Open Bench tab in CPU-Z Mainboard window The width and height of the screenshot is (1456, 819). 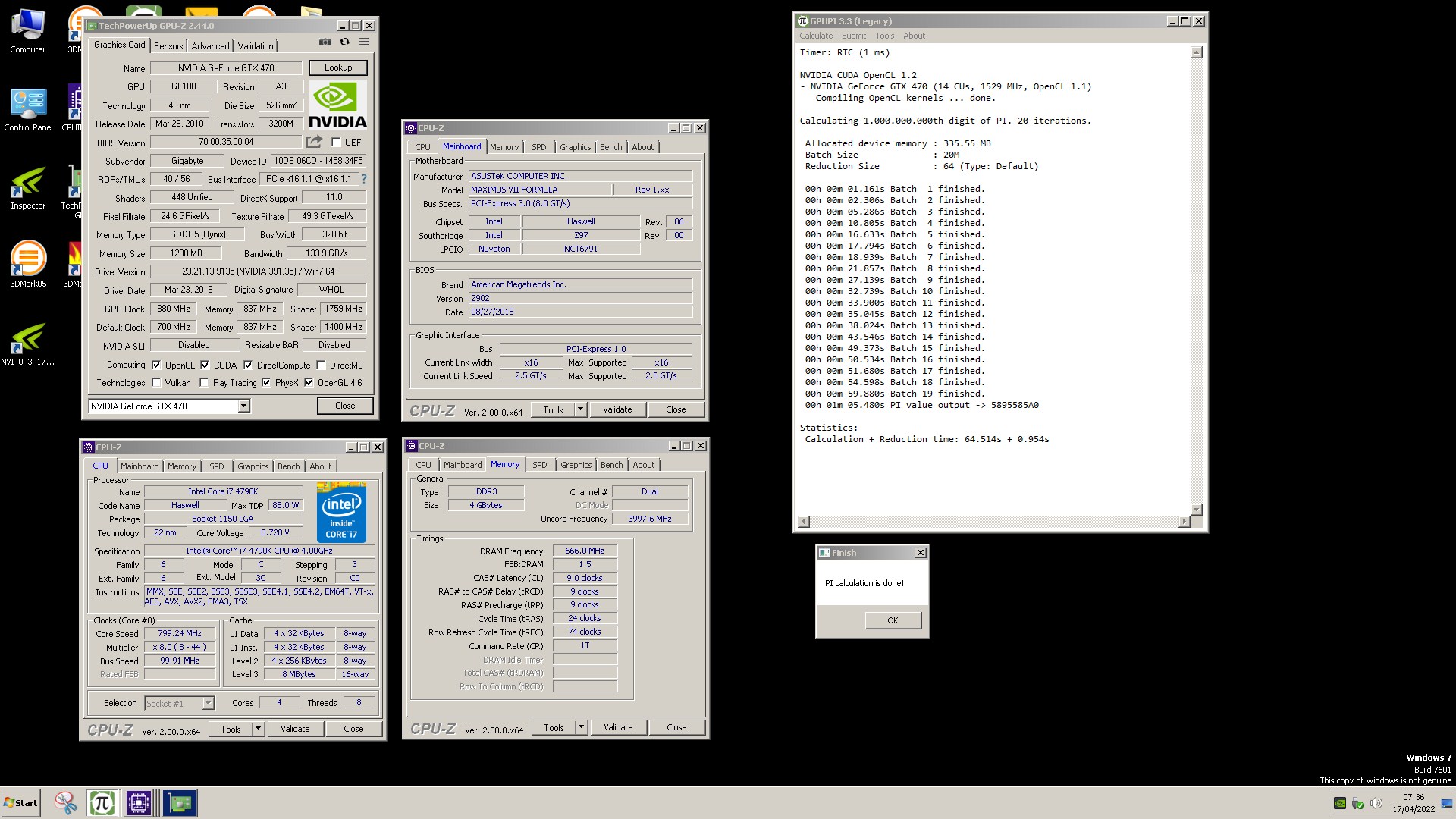click(x=610, y=147)
